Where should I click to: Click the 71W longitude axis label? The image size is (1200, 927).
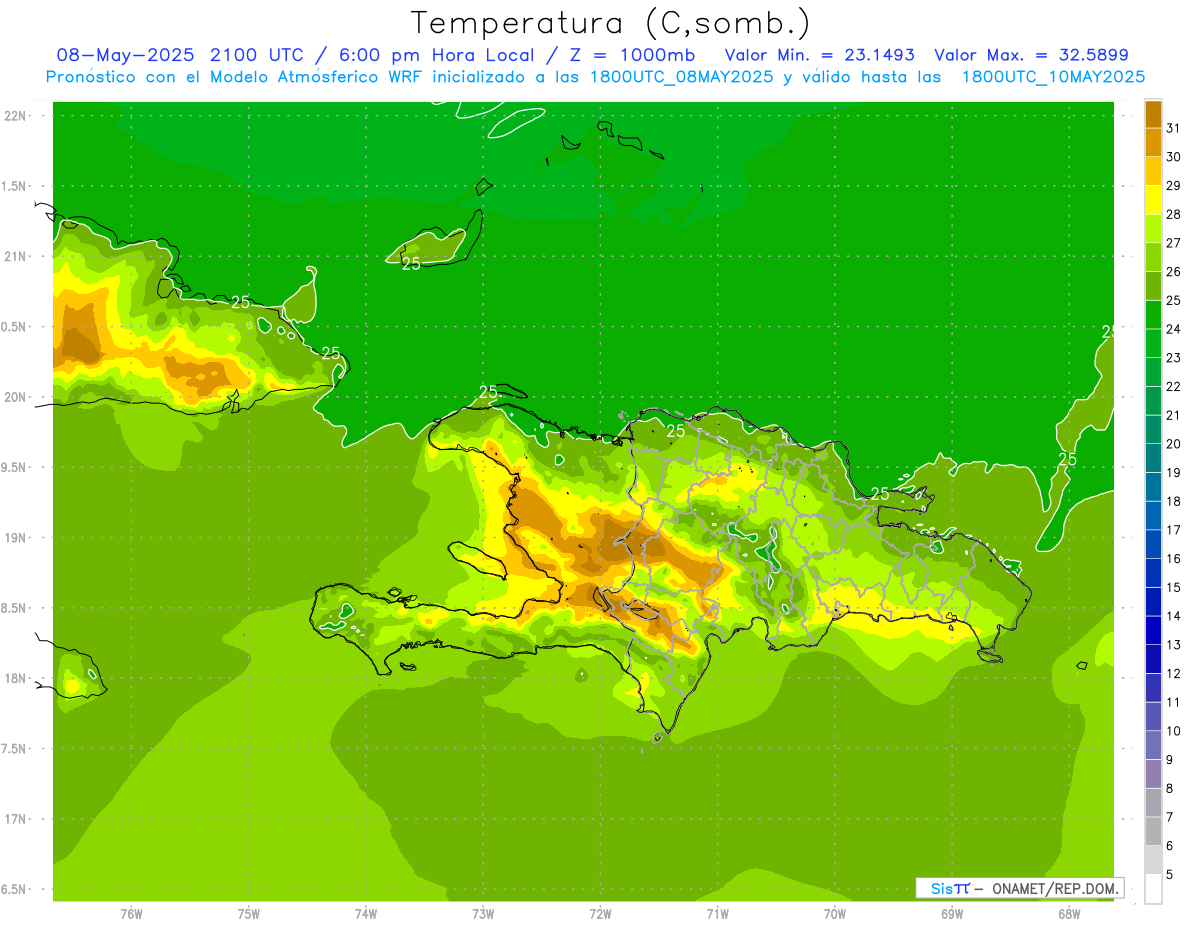(x=717, y=914)
